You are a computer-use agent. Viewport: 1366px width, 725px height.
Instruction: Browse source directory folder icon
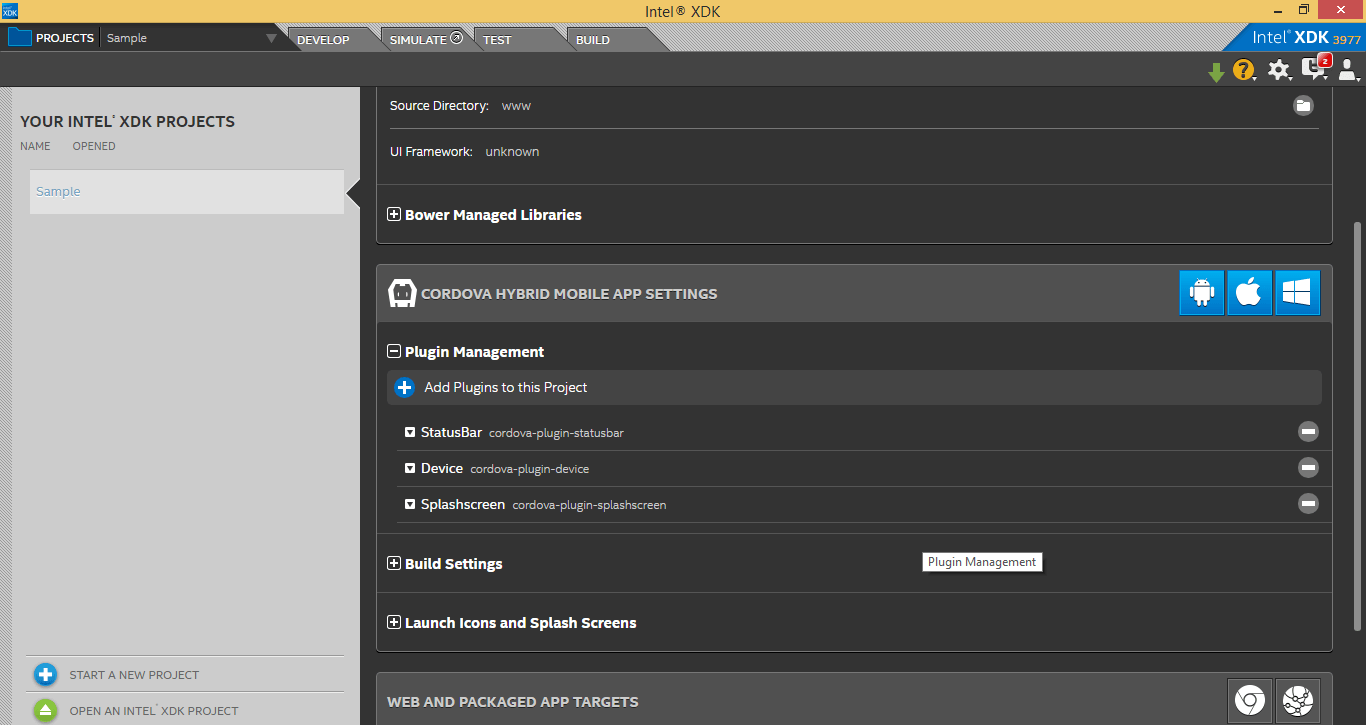(x=1303, y=106)
